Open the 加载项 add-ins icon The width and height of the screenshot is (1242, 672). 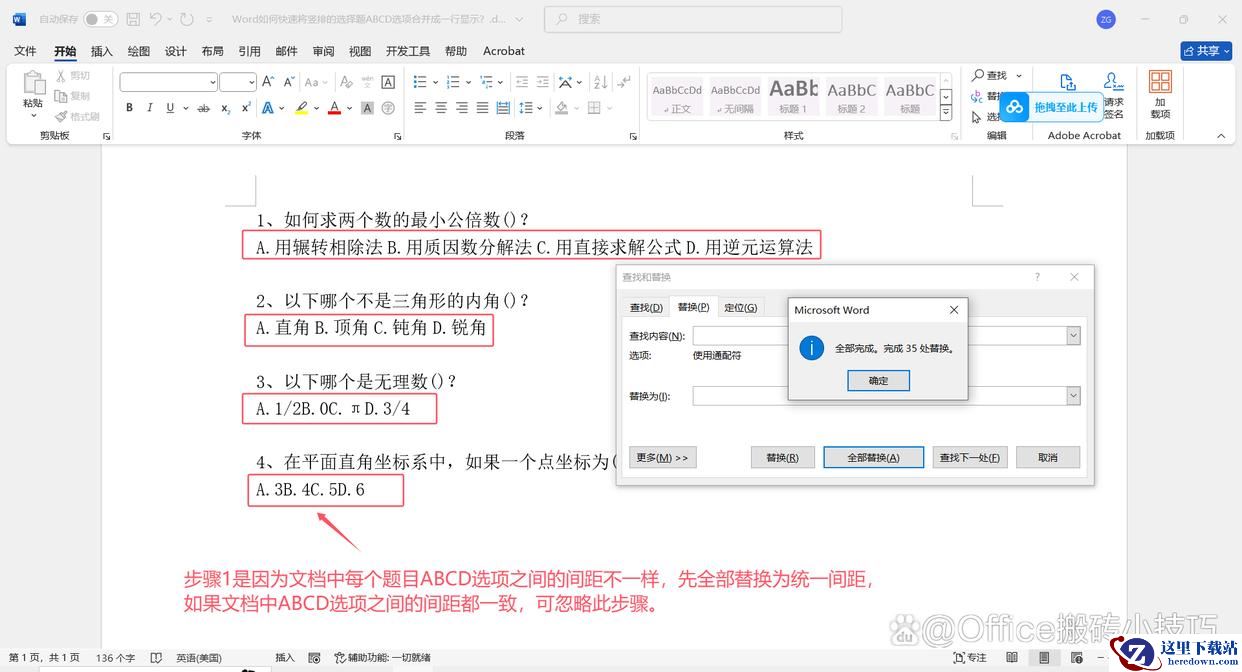1160,93
